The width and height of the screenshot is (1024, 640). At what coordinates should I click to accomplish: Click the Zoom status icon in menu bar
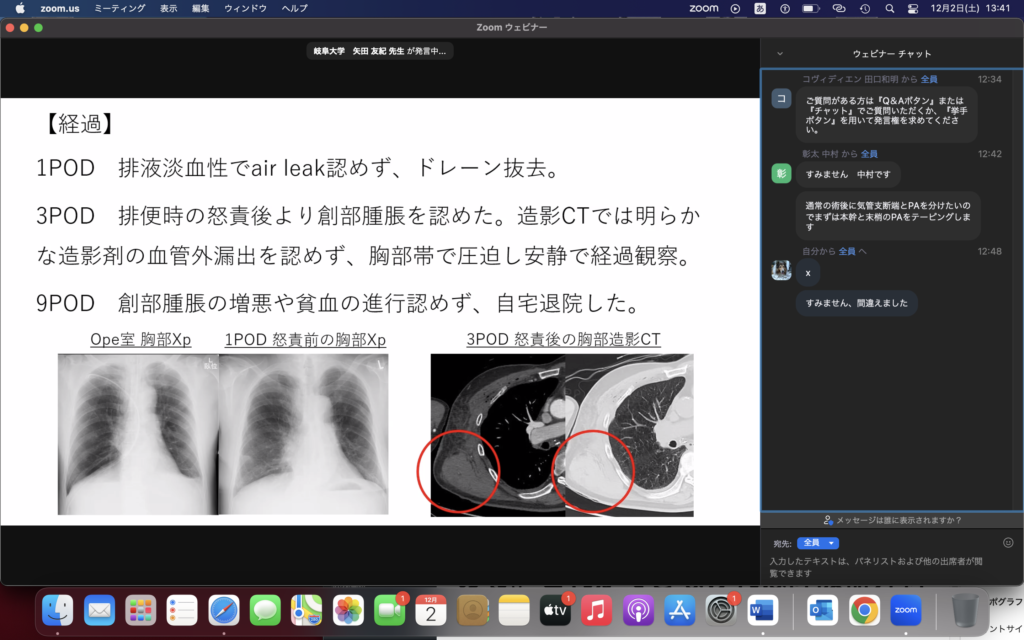704,8
